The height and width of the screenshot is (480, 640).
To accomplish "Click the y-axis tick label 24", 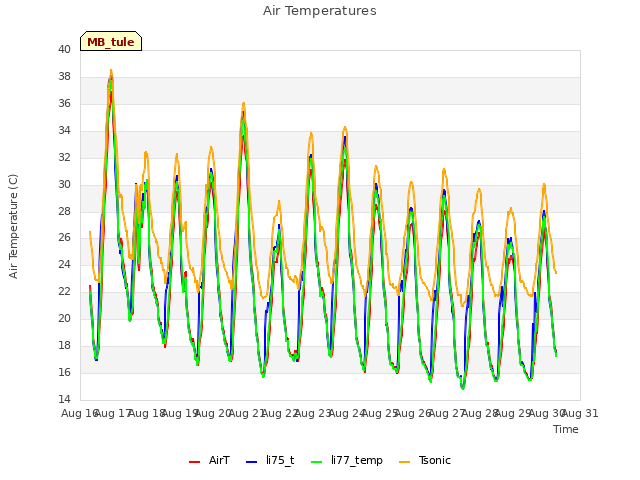I will (x=64, y=264).
